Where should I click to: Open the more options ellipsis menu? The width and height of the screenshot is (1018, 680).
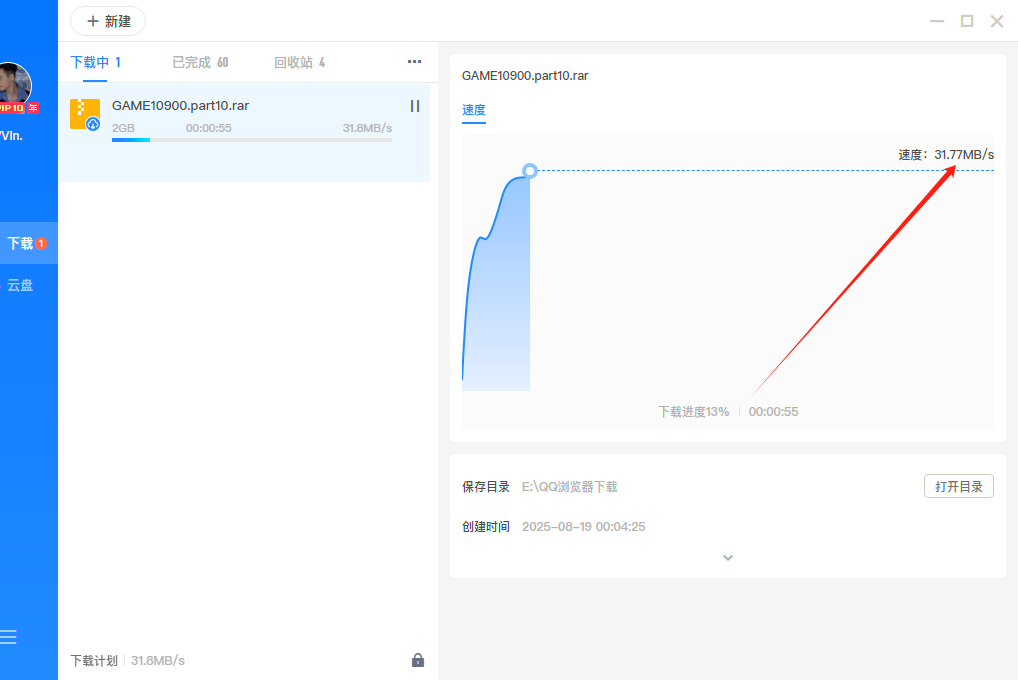tap(414, 61)
